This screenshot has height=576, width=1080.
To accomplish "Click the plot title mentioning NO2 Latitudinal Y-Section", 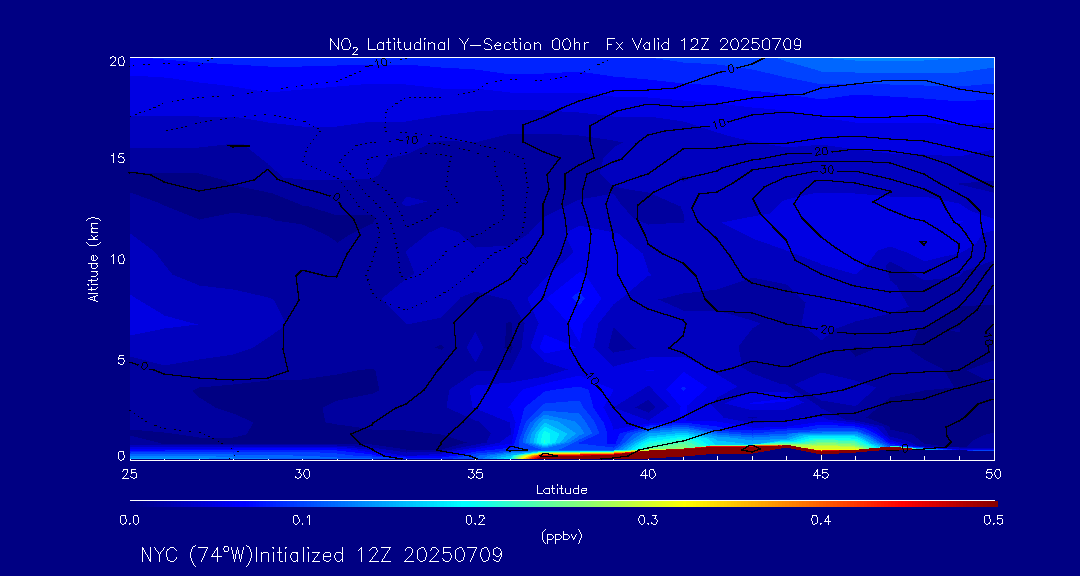I will [565, 45].
